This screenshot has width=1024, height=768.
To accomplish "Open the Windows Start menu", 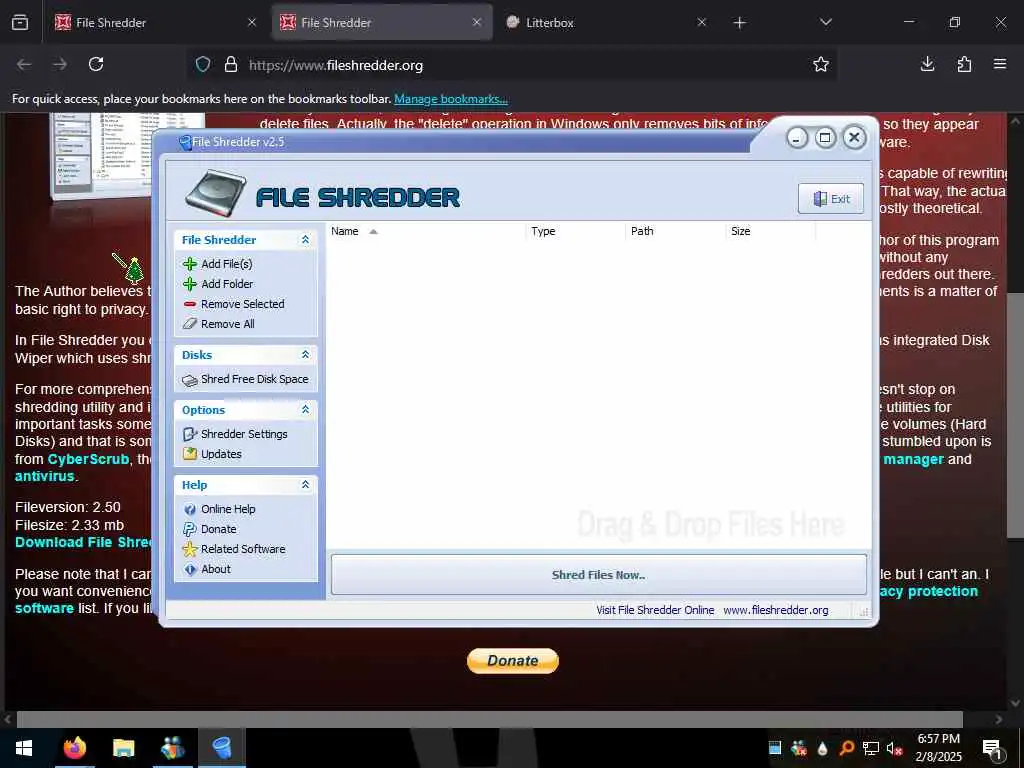I will pos(24,748).
